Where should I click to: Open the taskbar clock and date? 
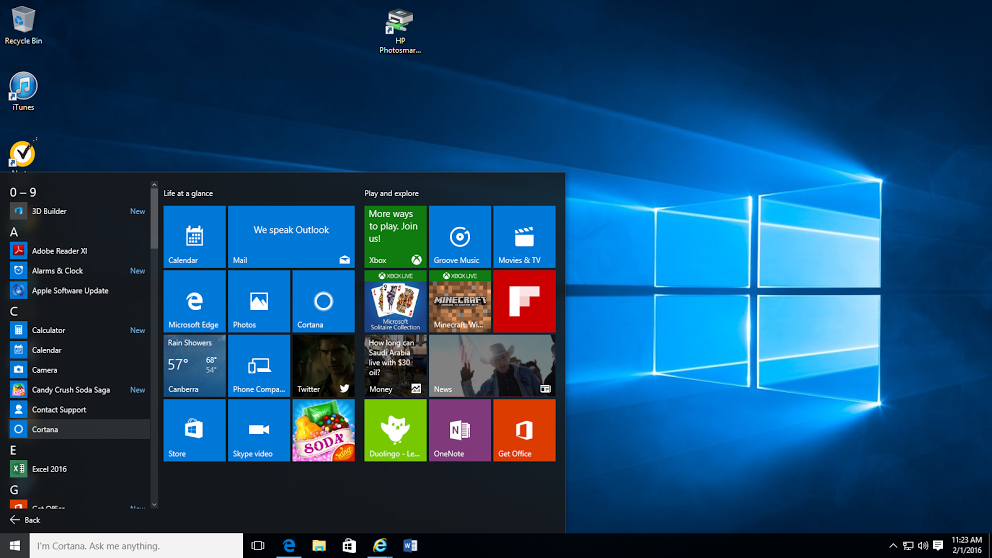click(967, 545)
